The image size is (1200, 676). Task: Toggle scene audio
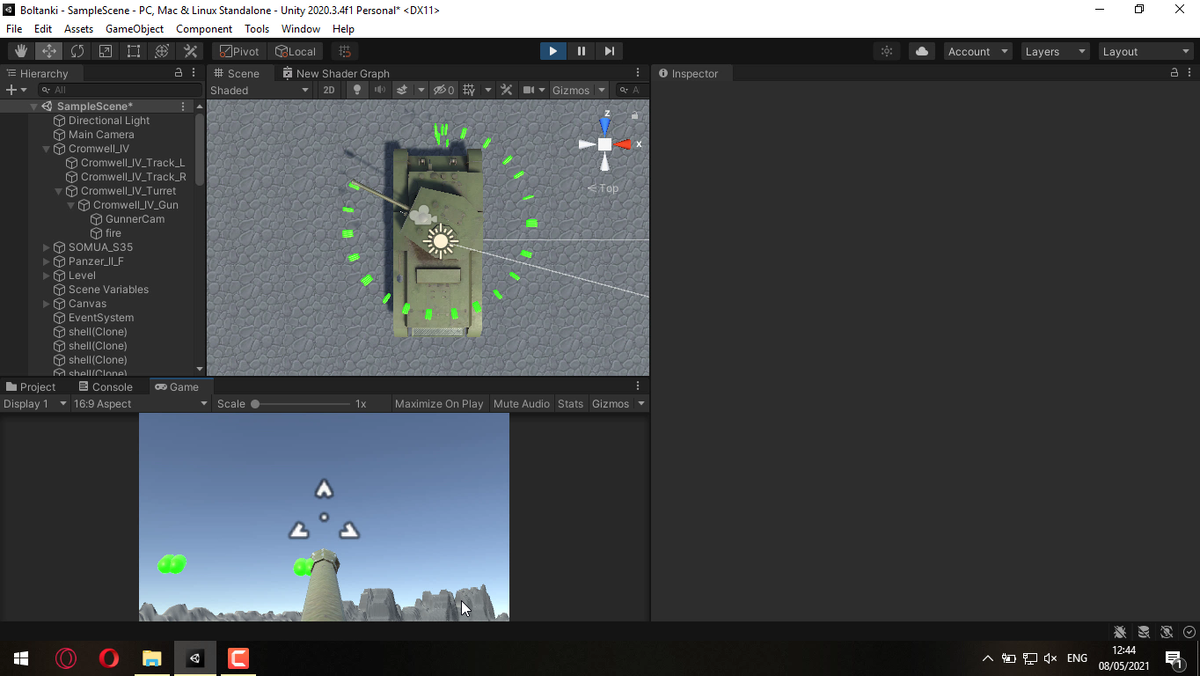pos(380,90)
